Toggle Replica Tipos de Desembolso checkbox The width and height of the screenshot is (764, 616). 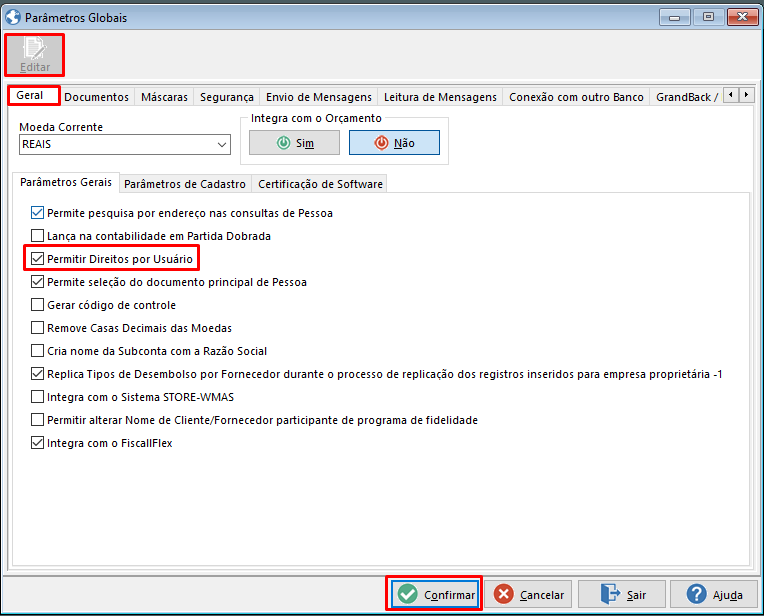[x=37, y=374]
